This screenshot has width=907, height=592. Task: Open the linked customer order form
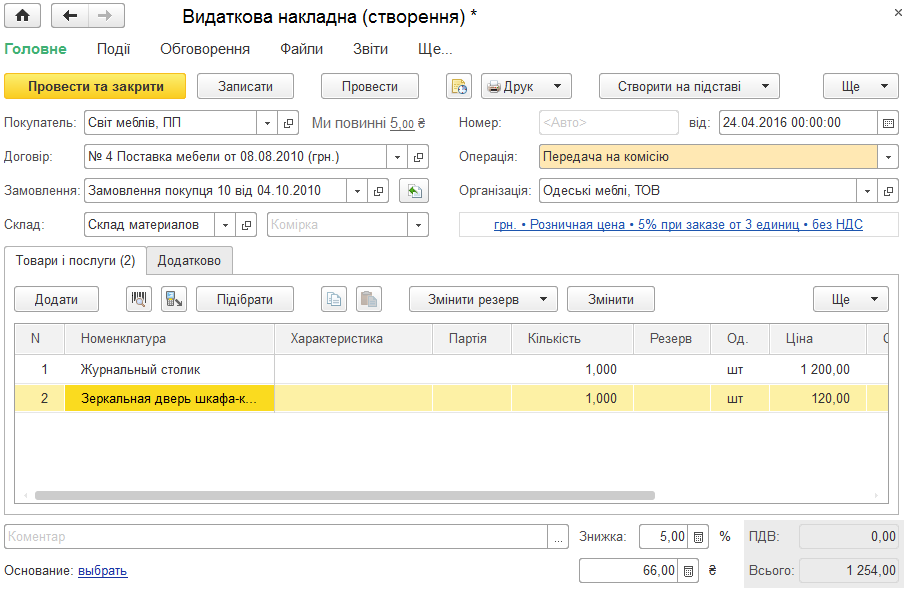[x=378, y=191]
